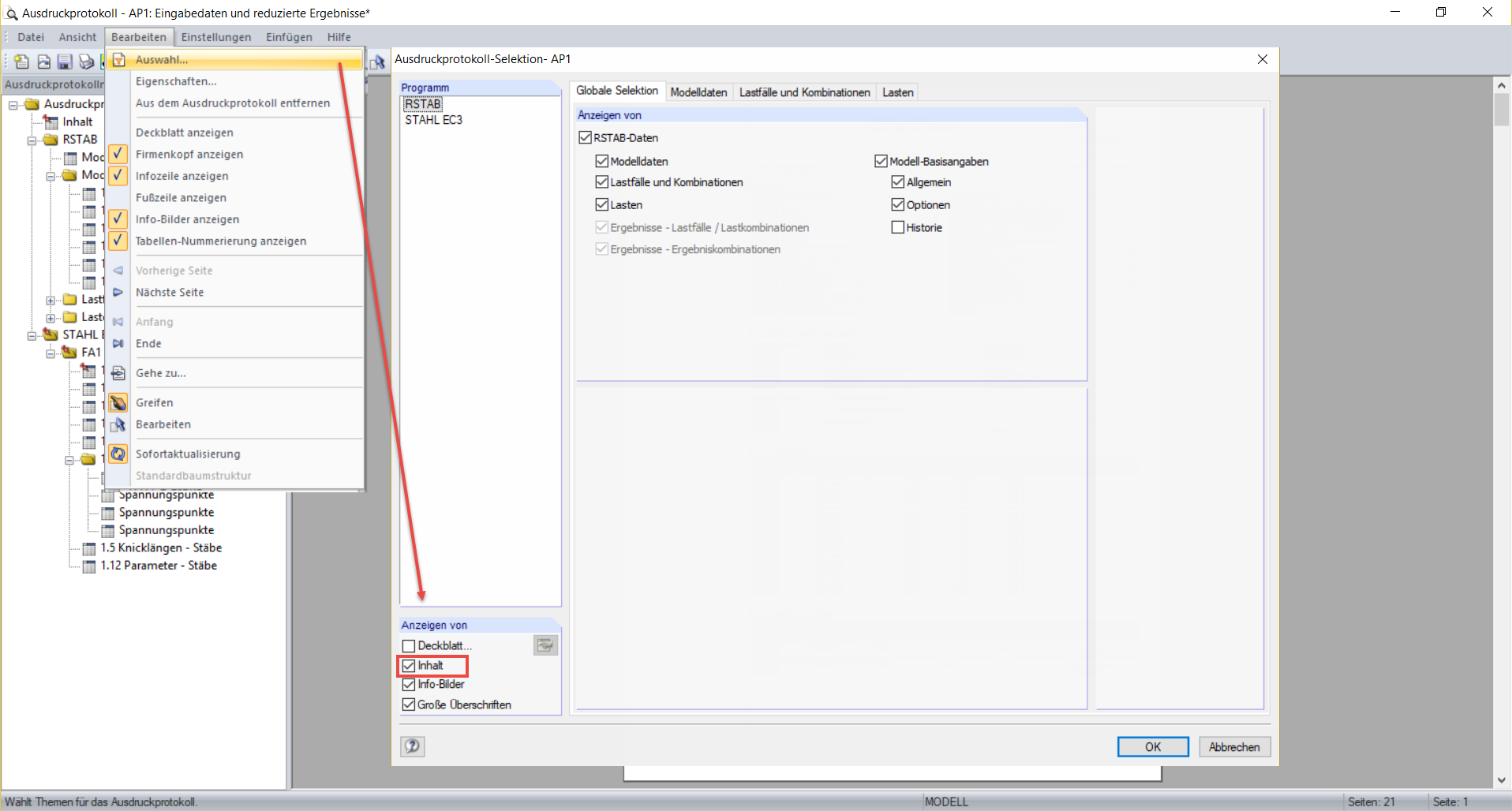Click the printer icon in toolbar
Image resolution: width=1512 pixels, height=811 pixels.
coord(86,62)
